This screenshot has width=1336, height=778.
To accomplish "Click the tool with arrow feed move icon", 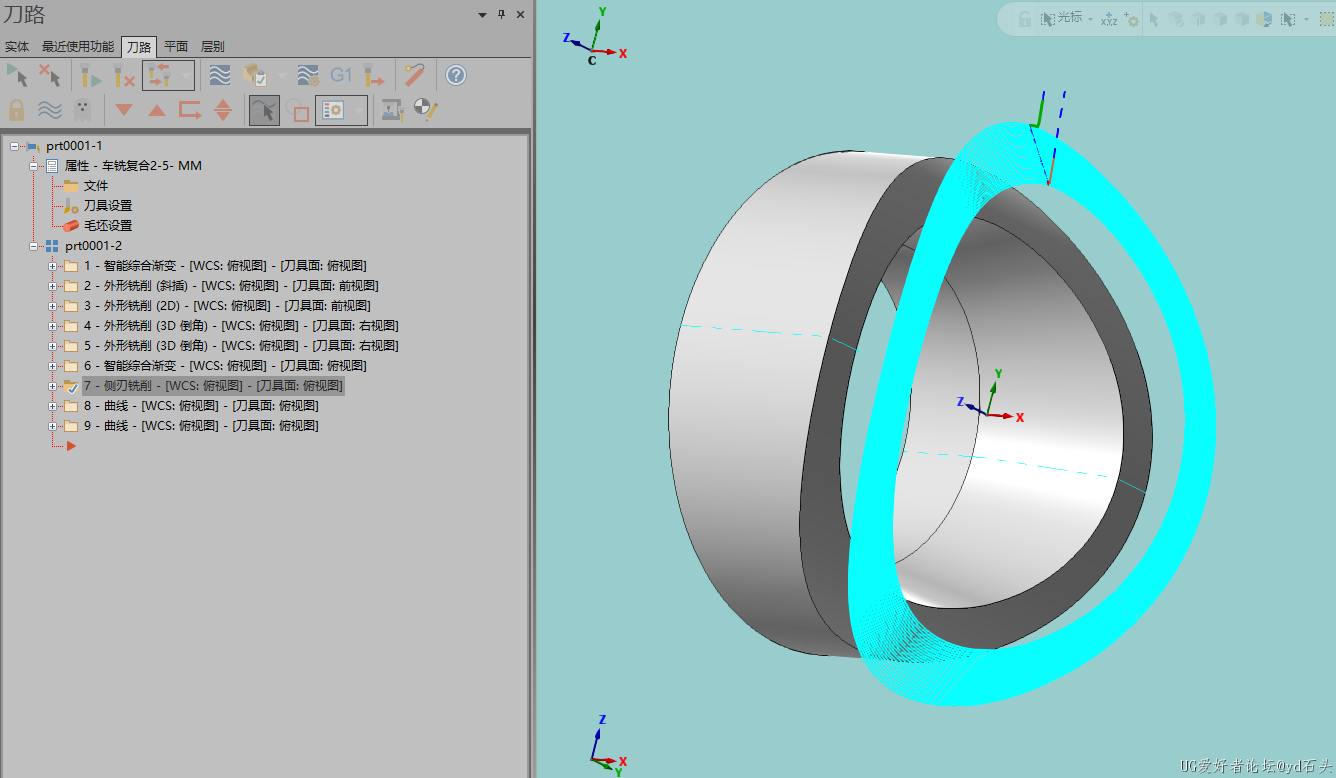I will [374, 75].
